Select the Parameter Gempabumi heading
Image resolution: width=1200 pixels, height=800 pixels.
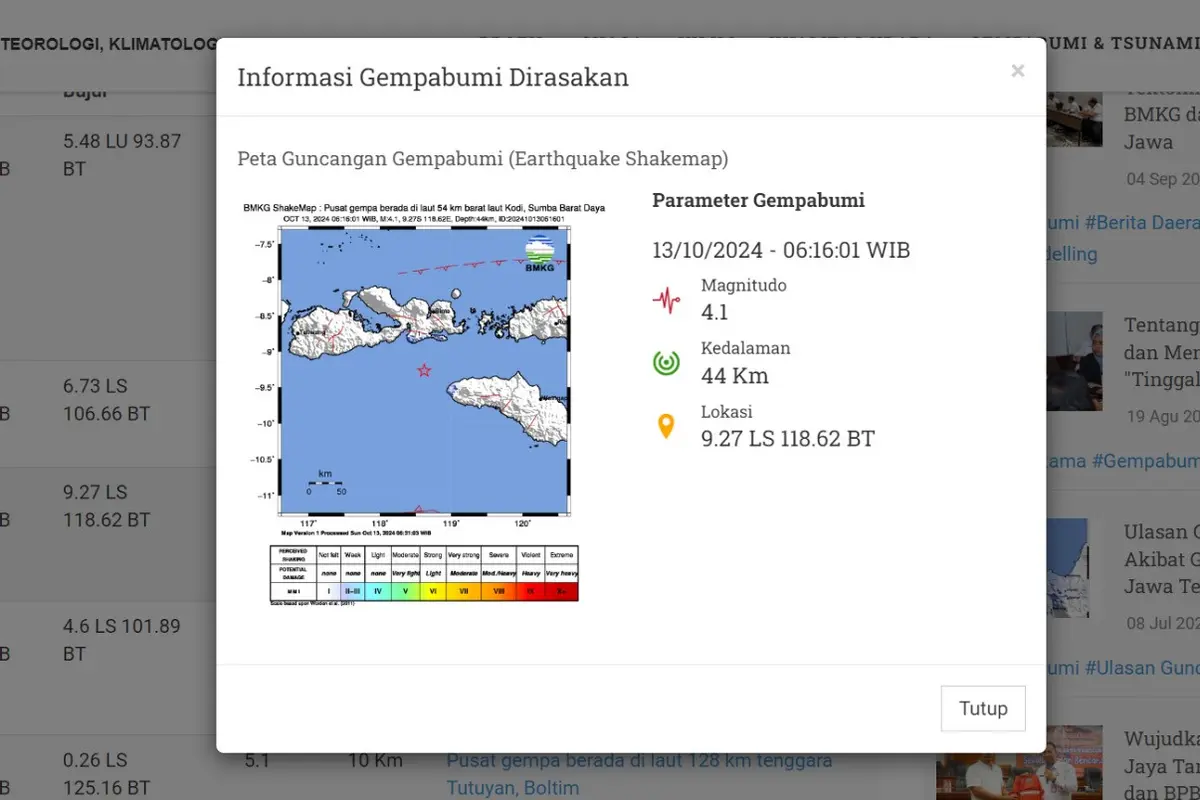coord(758,200)
